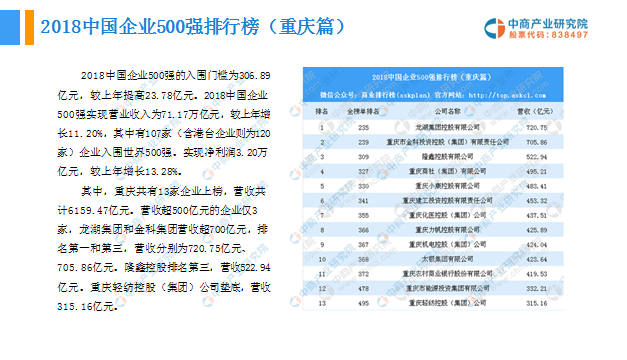Click the 中商产业研究院 circular logo icon
Screen dimensions: 627x360
click(x=495, y=28)
